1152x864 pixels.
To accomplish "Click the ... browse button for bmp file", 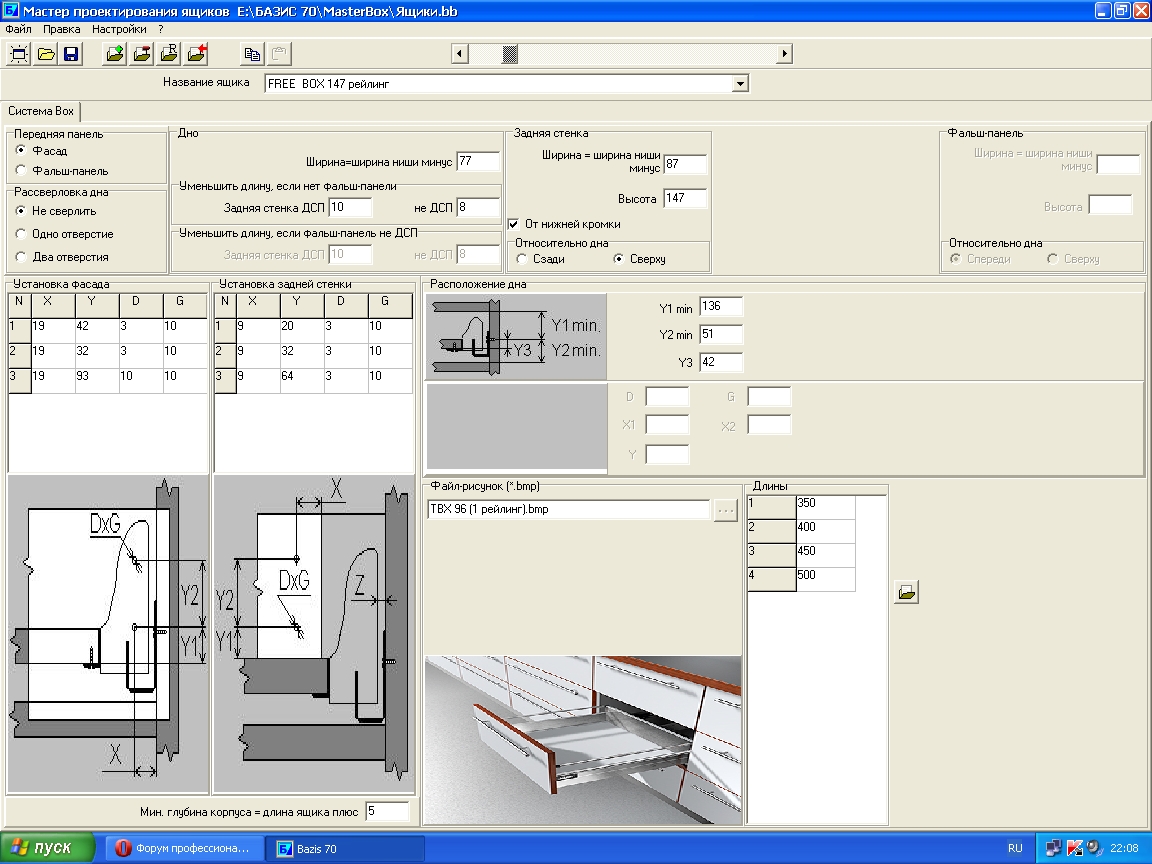I will tap(725, 510).
